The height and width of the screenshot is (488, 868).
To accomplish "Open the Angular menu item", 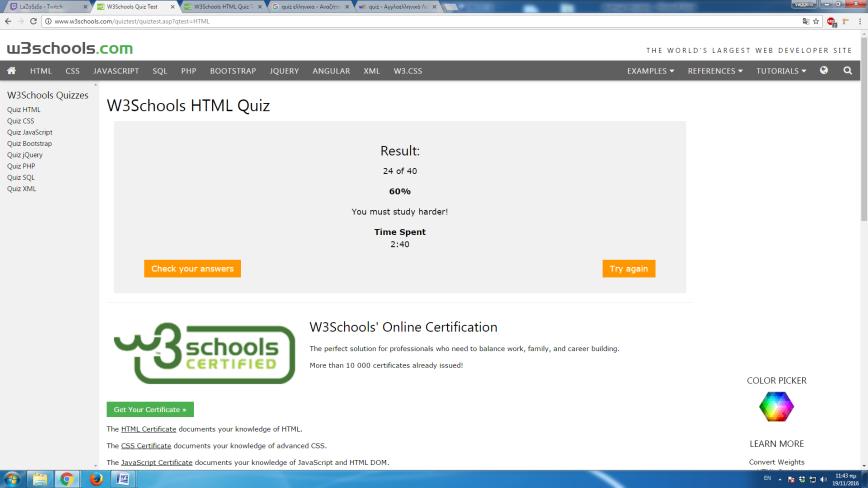I will tap(331, 71).
